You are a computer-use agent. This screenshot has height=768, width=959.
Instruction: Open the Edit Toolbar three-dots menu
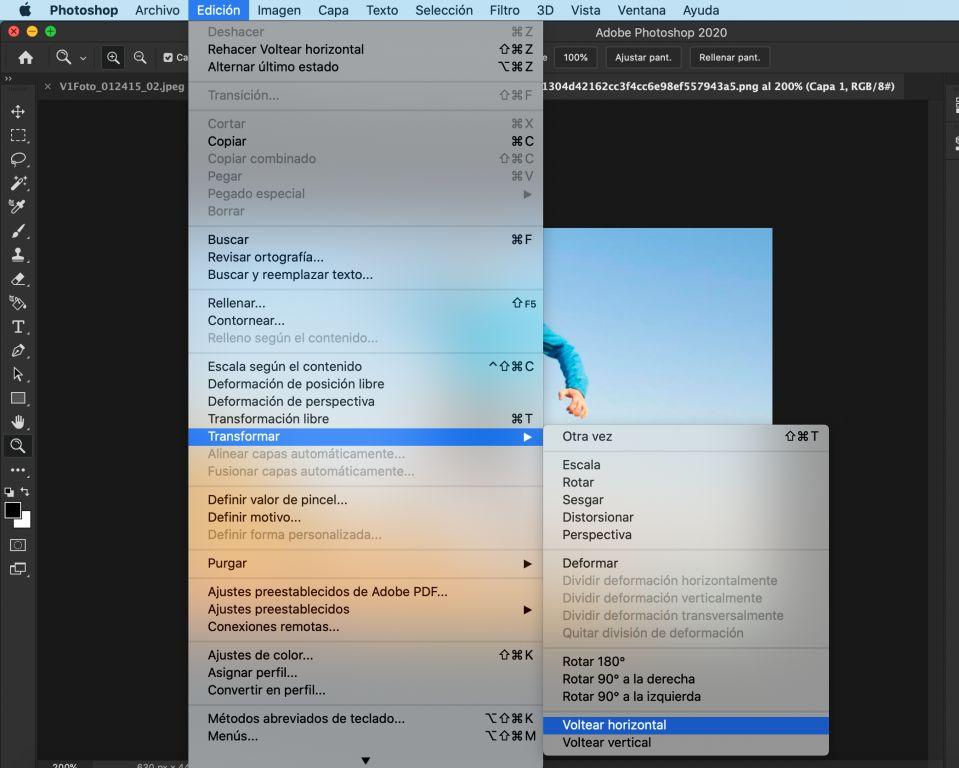tap(18, 470)
